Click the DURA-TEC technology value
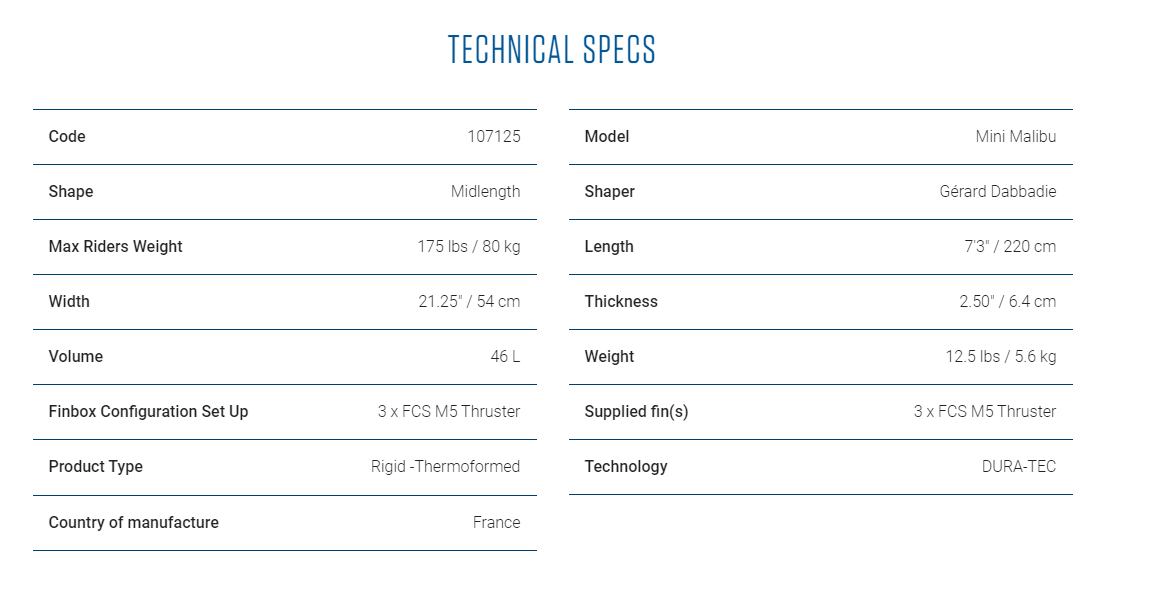Viewport: 1162px width, 604px height. (x=1019, y=466)
